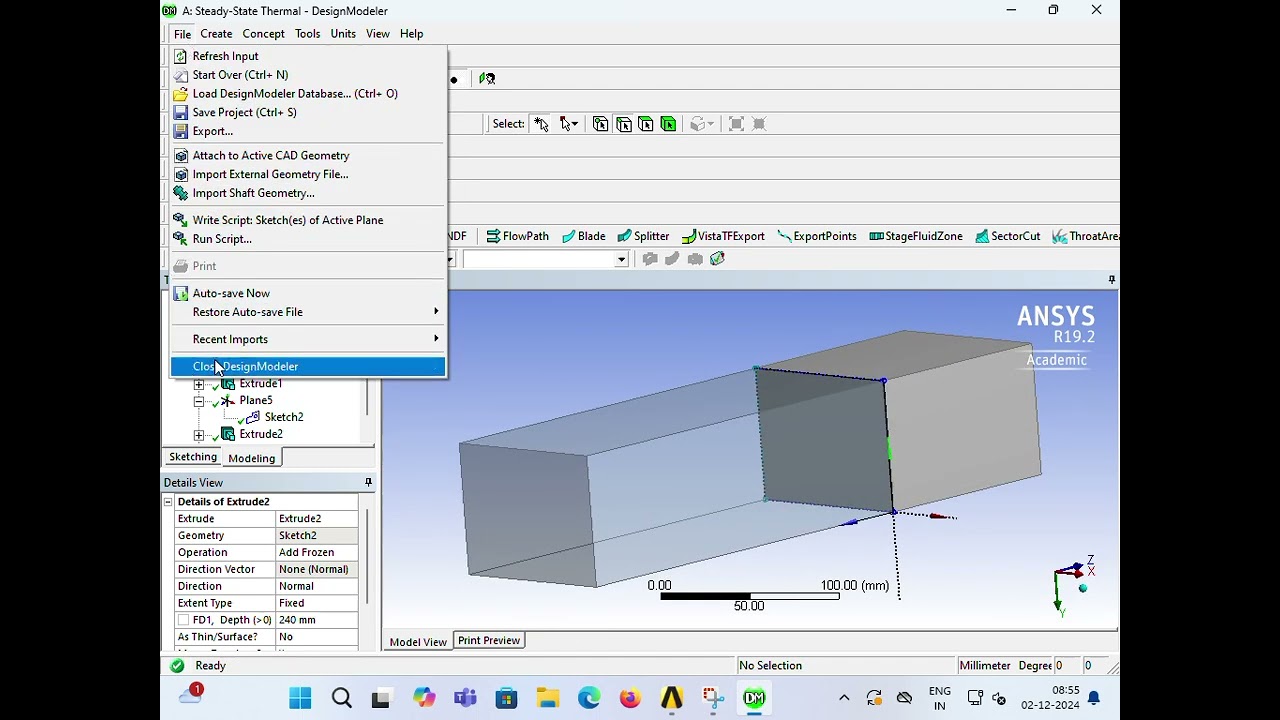The height and width of the screenshot is (720, 1280).
Task: Open the Tools menu
Action: tap(307, 34)
